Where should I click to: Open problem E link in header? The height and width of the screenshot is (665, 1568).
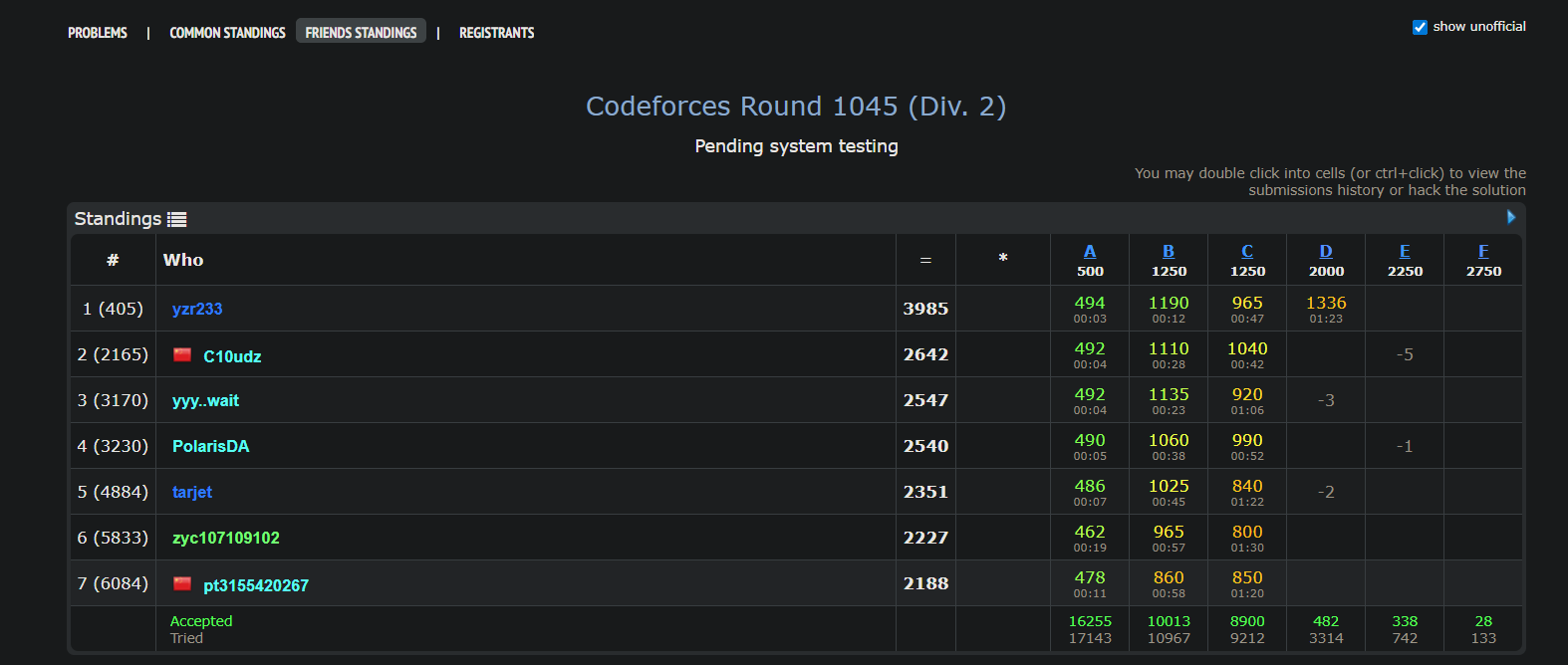tap(1405, 251)
